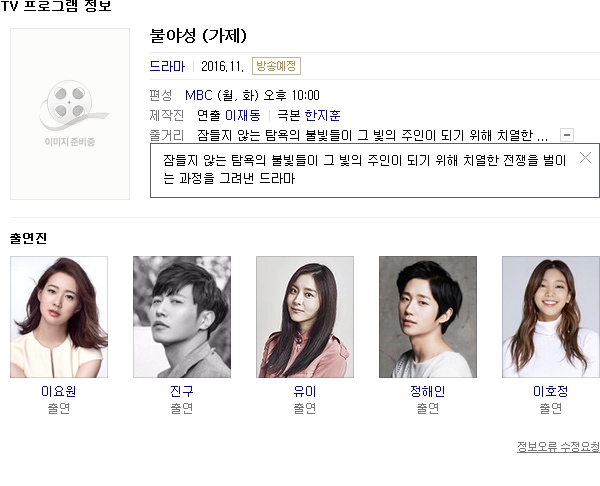600x486 pixels.
Task: Collapse the 줄거리 synopsis with minus icon
Action: (x=567, y=135)
